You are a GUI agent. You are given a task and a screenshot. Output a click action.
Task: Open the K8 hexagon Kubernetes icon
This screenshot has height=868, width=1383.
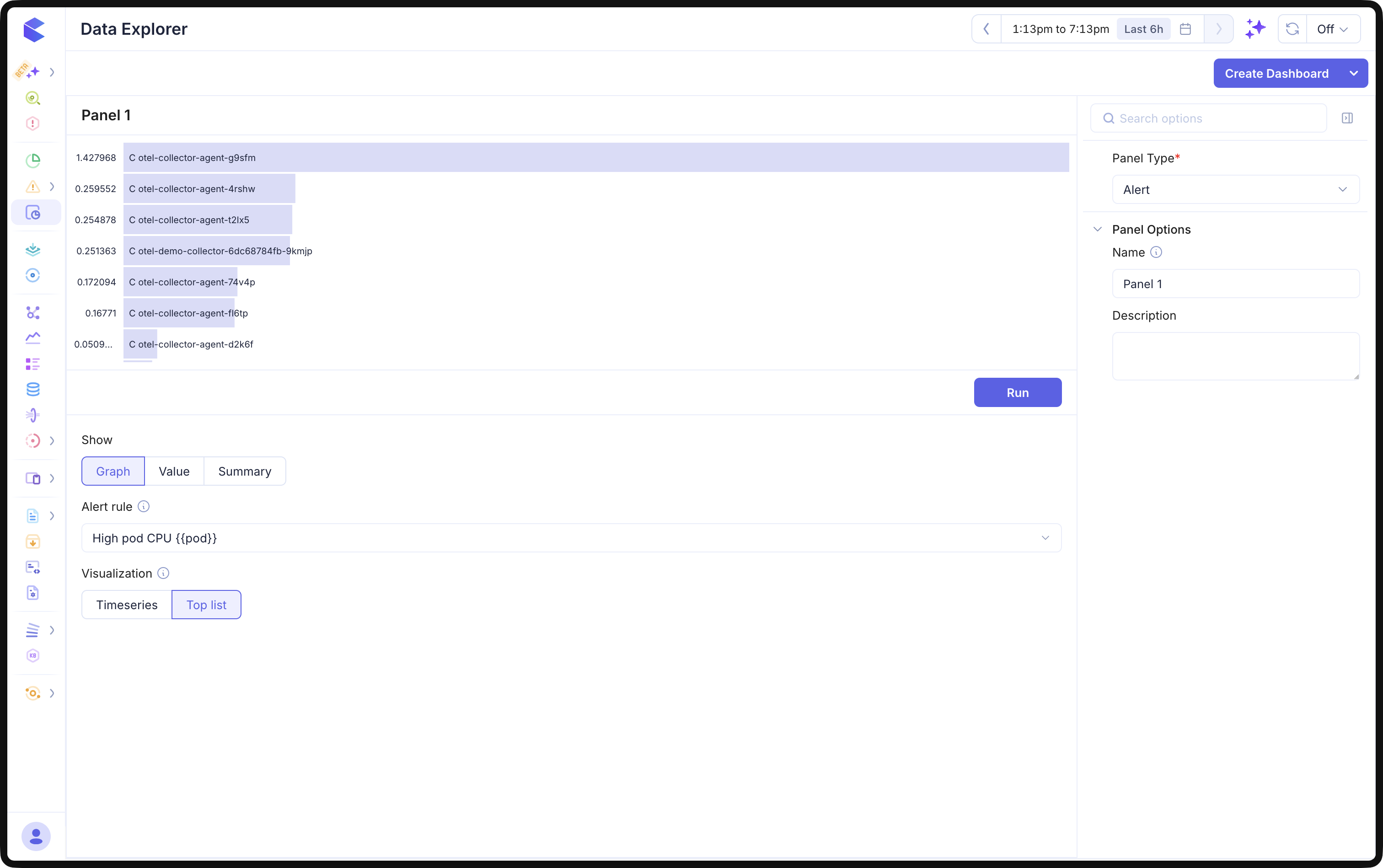33,656
